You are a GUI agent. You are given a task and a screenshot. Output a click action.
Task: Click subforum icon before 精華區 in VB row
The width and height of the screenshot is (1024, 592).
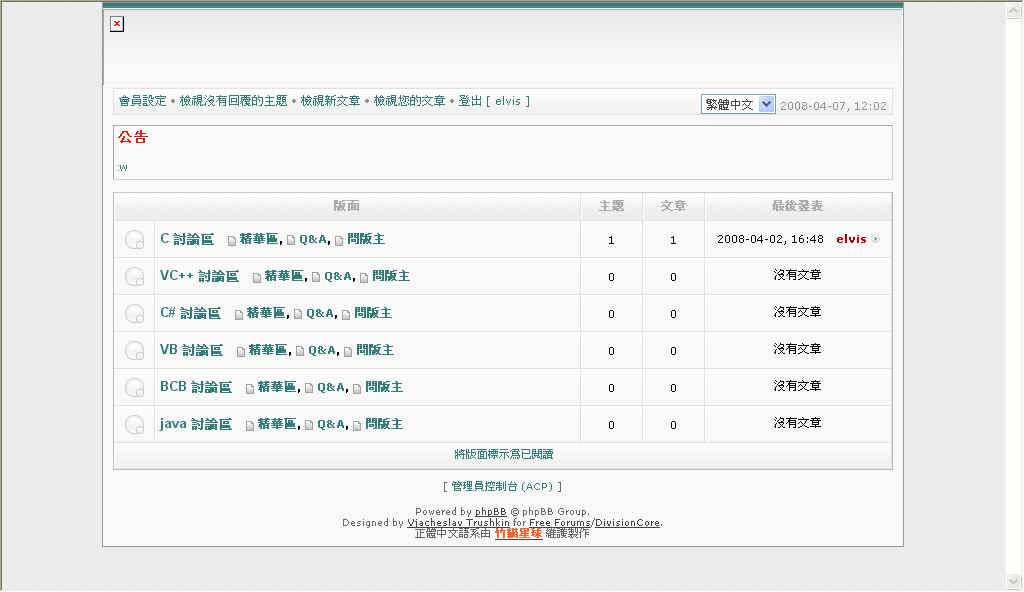click(241, 352)
